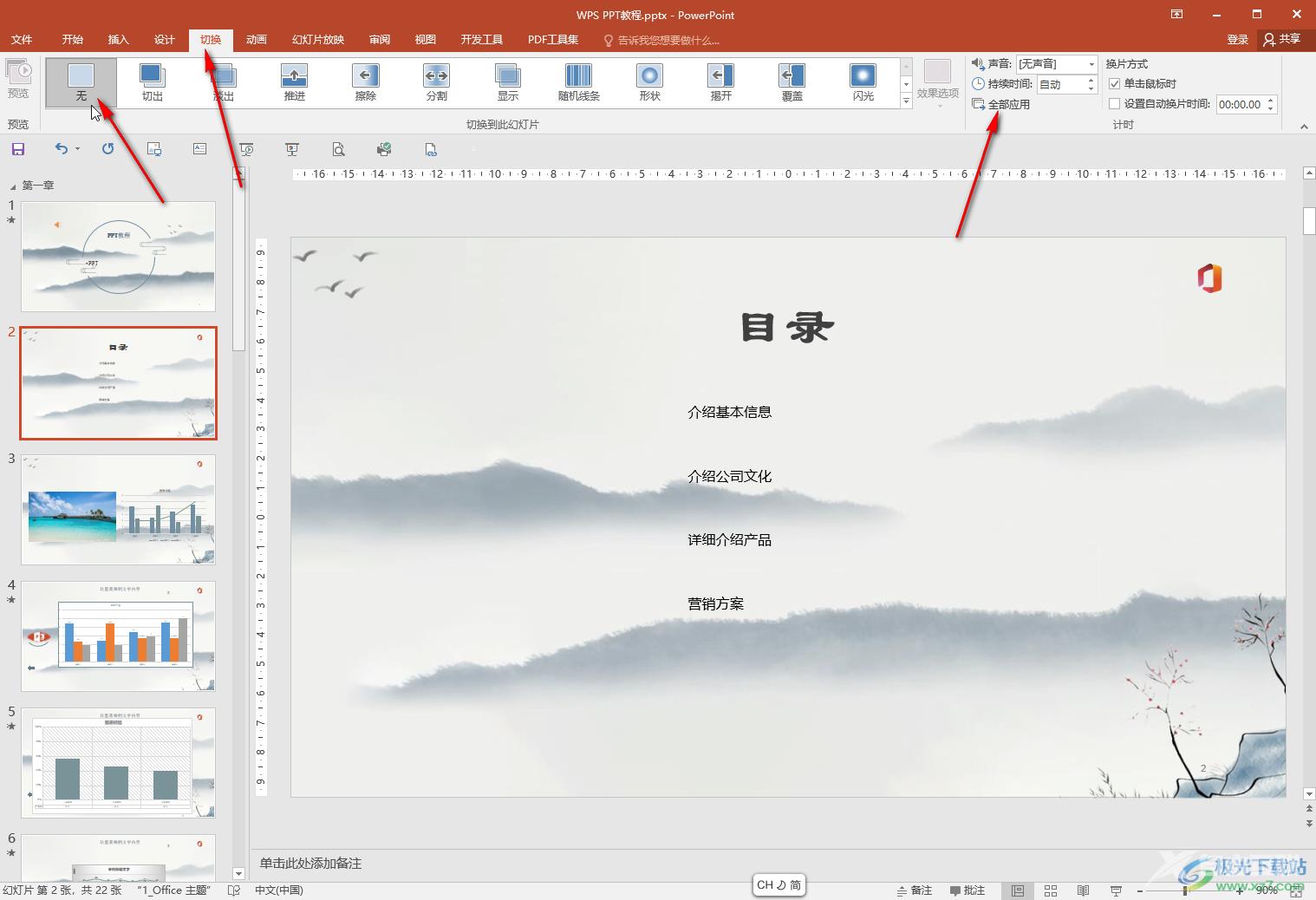The height and width of the screenshot is (900, 1316).
Task: Switch to the 动画 tab
Action: point(256,40)
